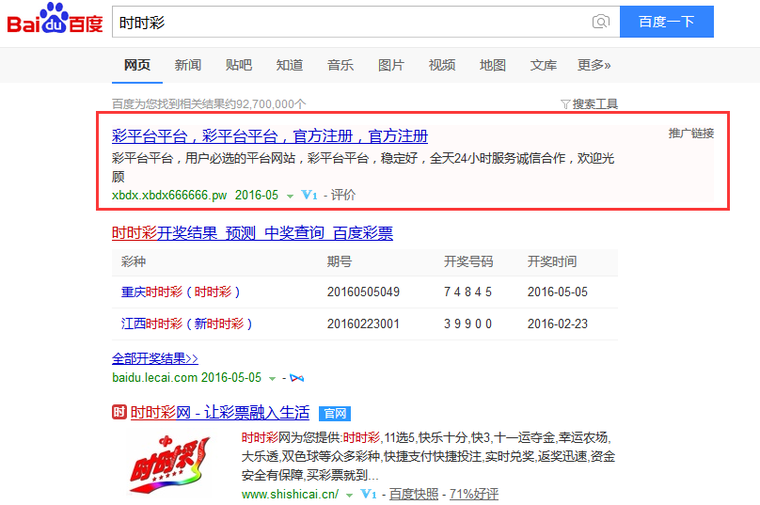This screenshot has height=505, width=760.
Task: Click the blue bowtie icon after baidu.lecai.com
Action: pos(297,378)
